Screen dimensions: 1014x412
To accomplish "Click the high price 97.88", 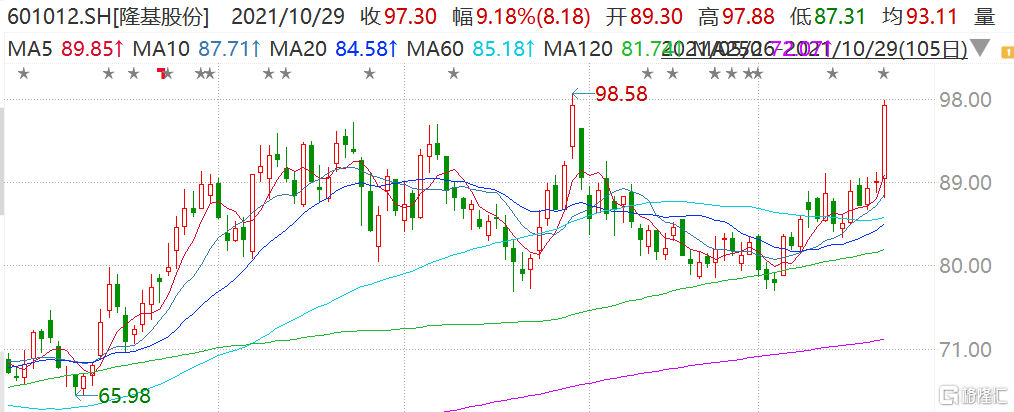I will (746, 17).
